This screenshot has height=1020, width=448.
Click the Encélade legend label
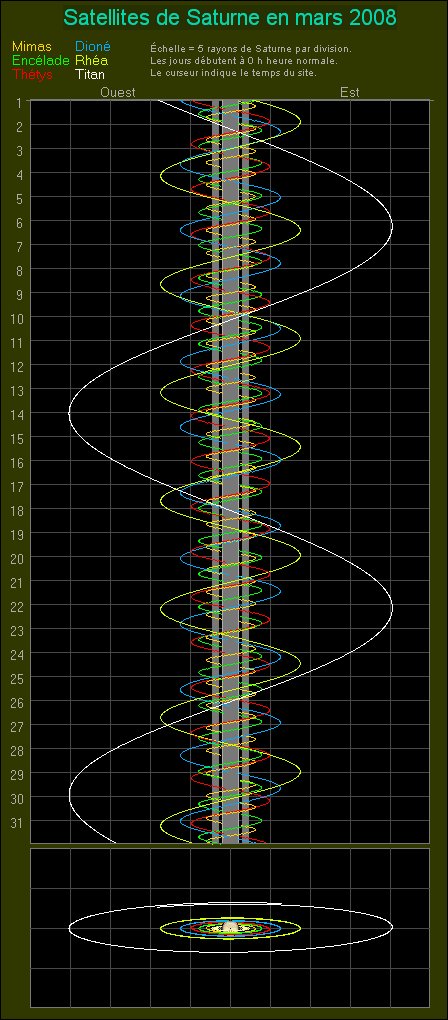(x=40, y=60)
